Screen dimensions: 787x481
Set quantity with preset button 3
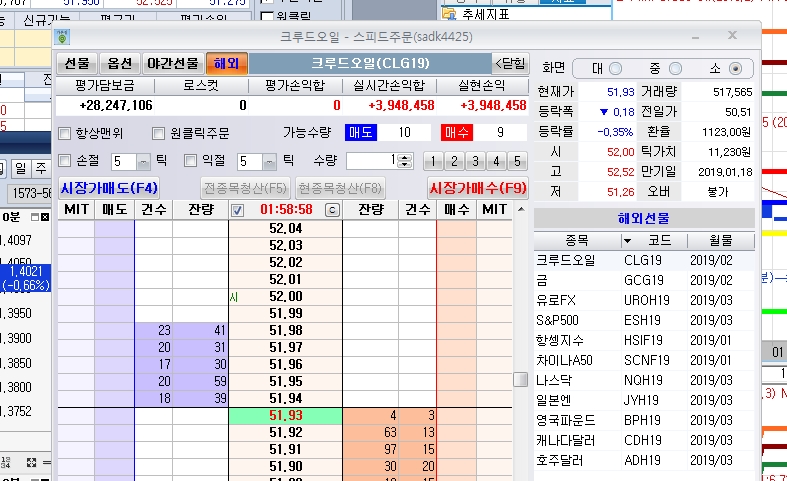[475, 161]
